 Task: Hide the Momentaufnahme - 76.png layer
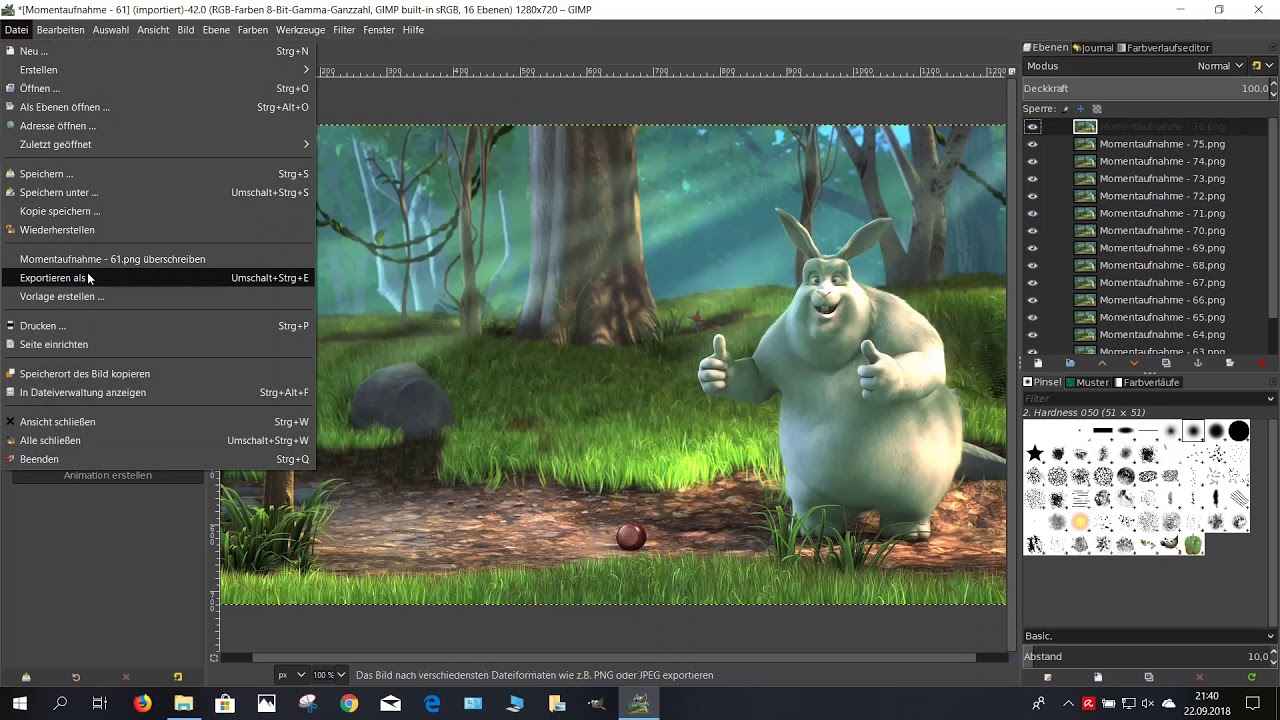[x=1033, y=127]
